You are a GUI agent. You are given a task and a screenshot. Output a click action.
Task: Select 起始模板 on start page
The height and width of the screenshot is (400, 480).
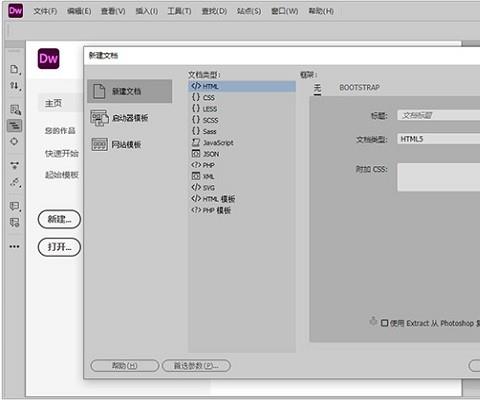pos(62,175)
